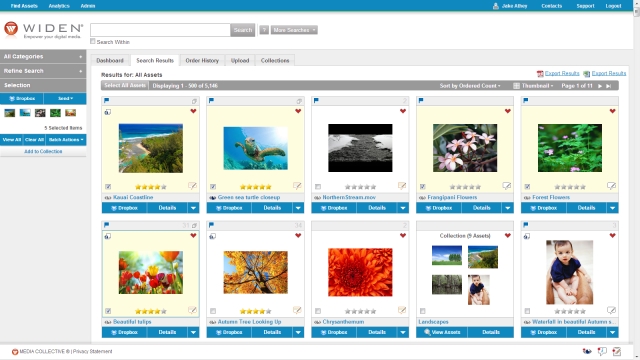Click the versions icon atop Kauai Coastline card
The image size is (640, 360).
194,101
